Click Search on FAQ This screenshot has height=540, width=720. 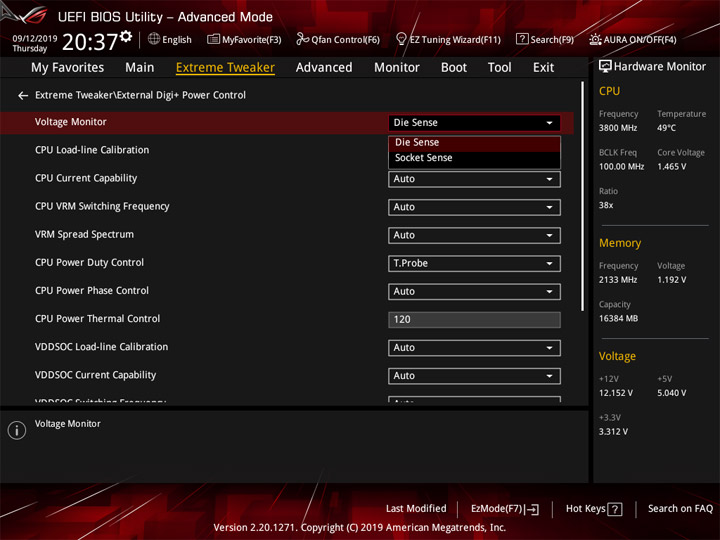[x=680, y=509]
